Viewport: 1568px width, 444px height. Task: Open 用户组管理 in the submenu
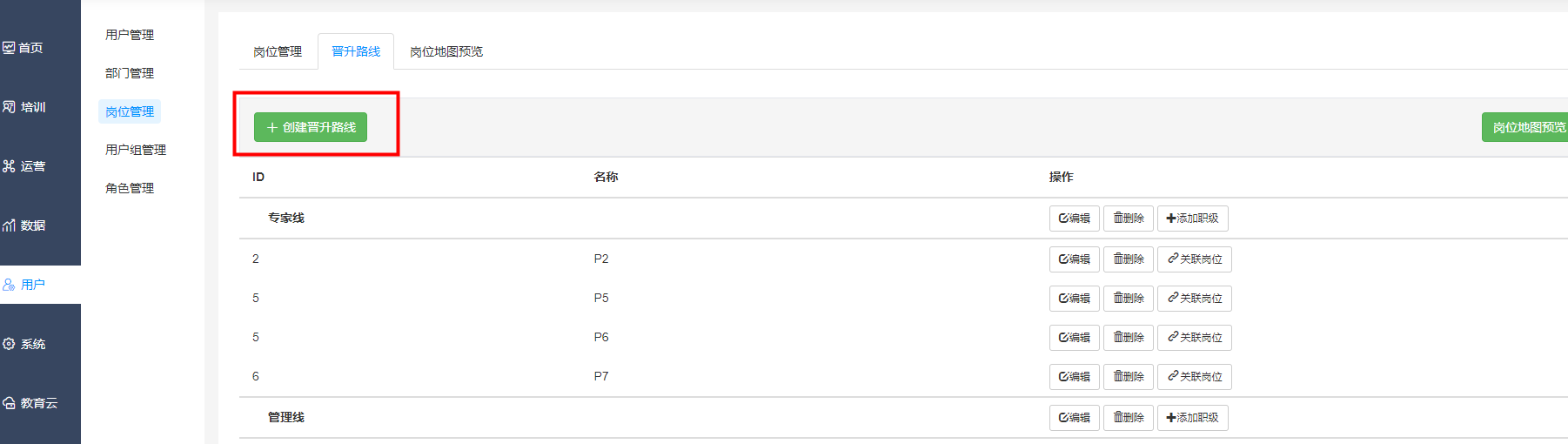pyautogui.click(x=136, y=150)
